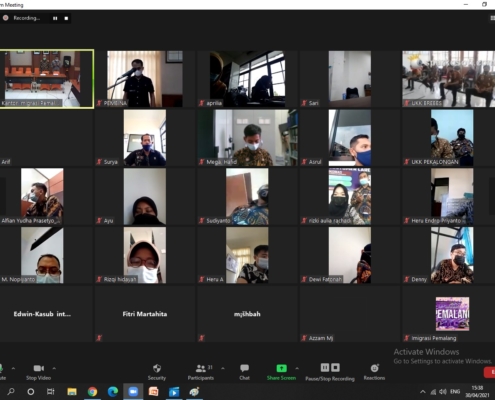Open the Participants panel
The image size is (495, 400).
pyautogui.click(x=201, y=372)
